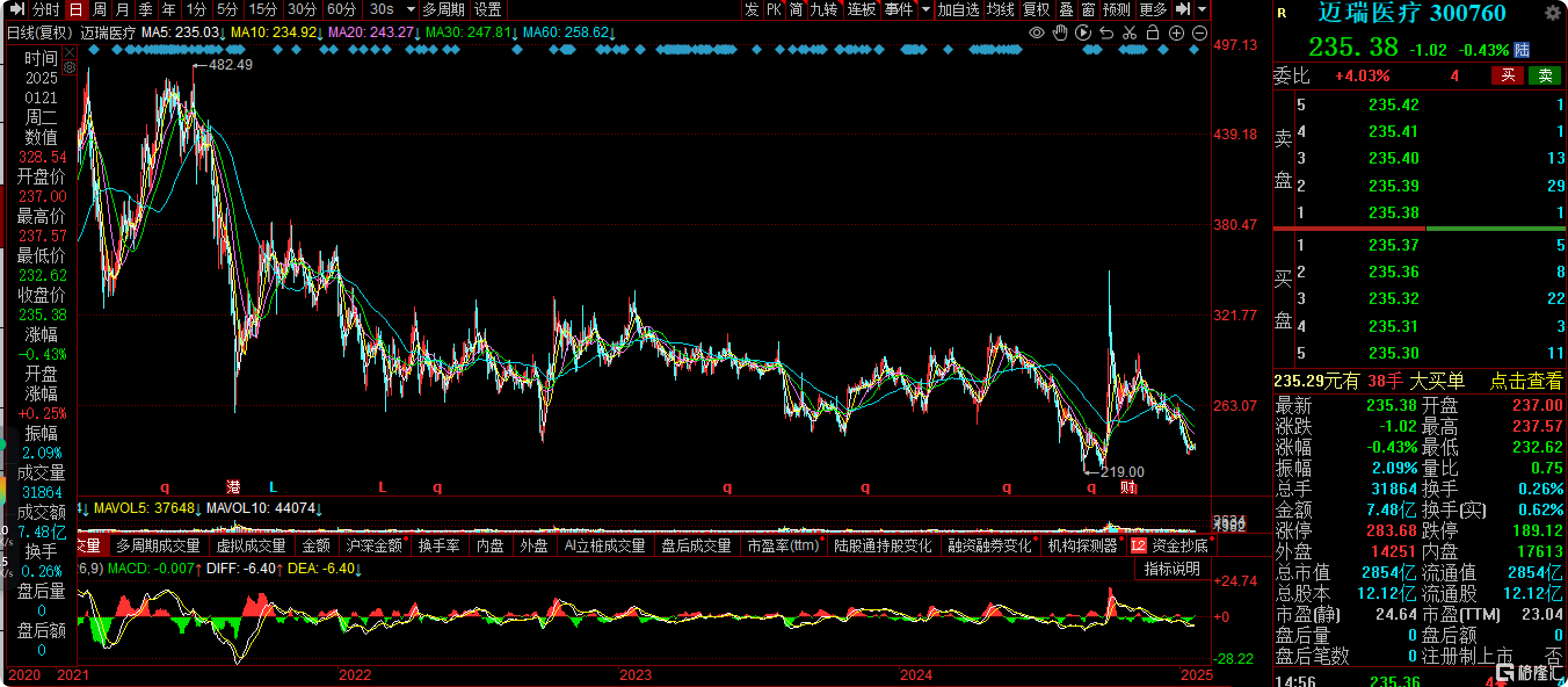Image resolution: width=1568 pixels, height=687 pixels.
Task: Toggle 九转 indicator
Action: tap(823, 9)
